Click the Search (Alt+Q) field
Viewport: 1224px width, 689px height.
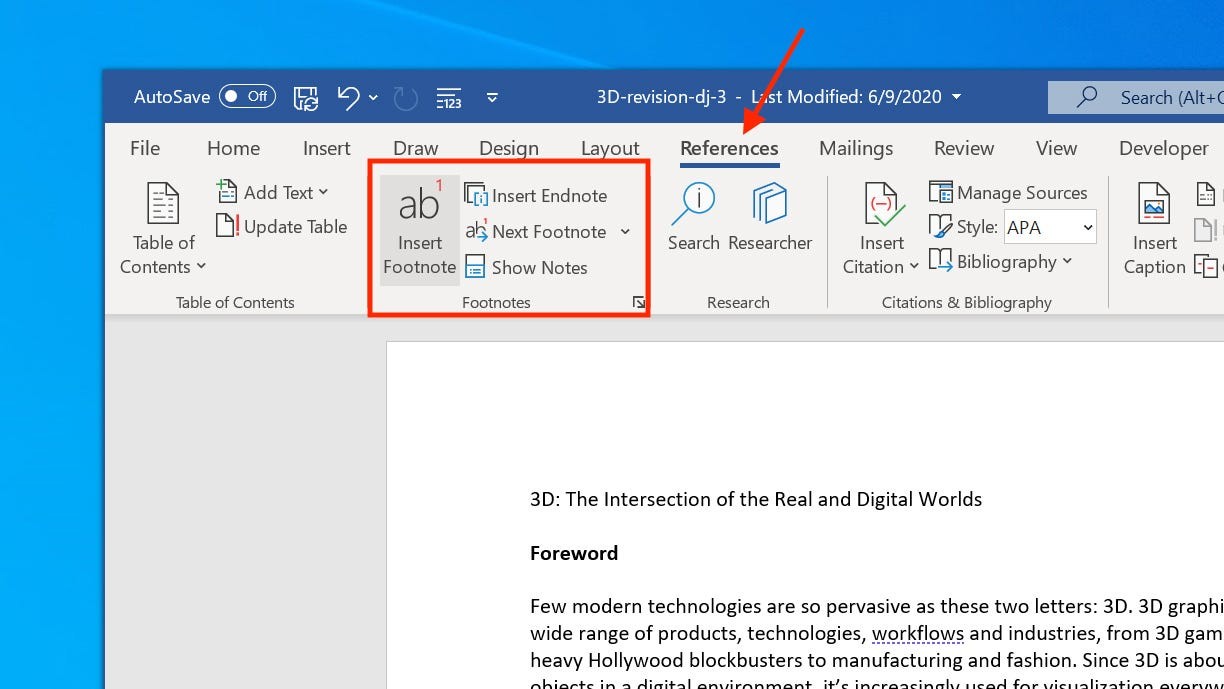click(1150, 97)
